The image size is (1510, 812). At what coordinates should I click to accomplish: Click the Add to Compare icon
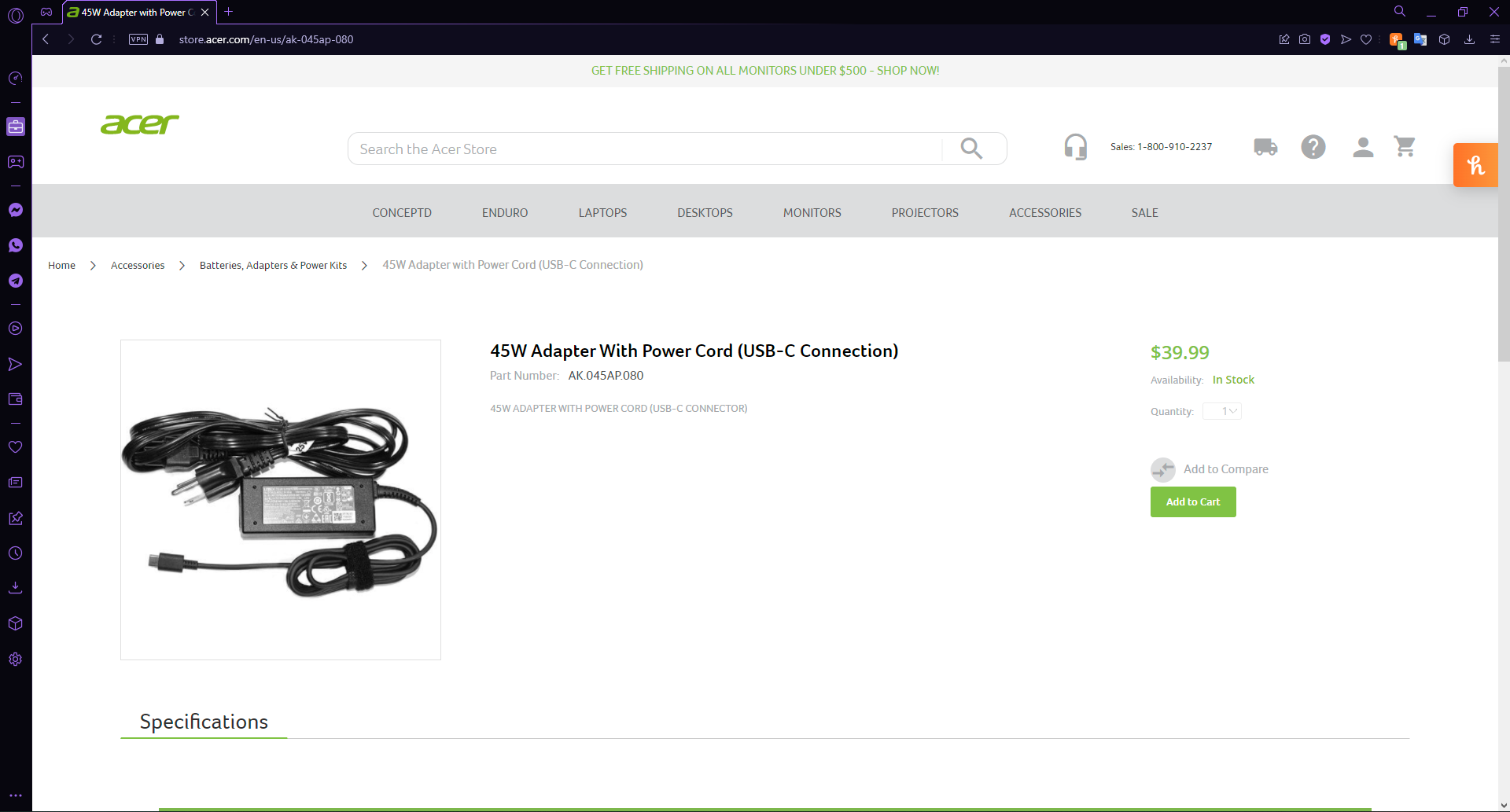click(x=1163, y=469)
